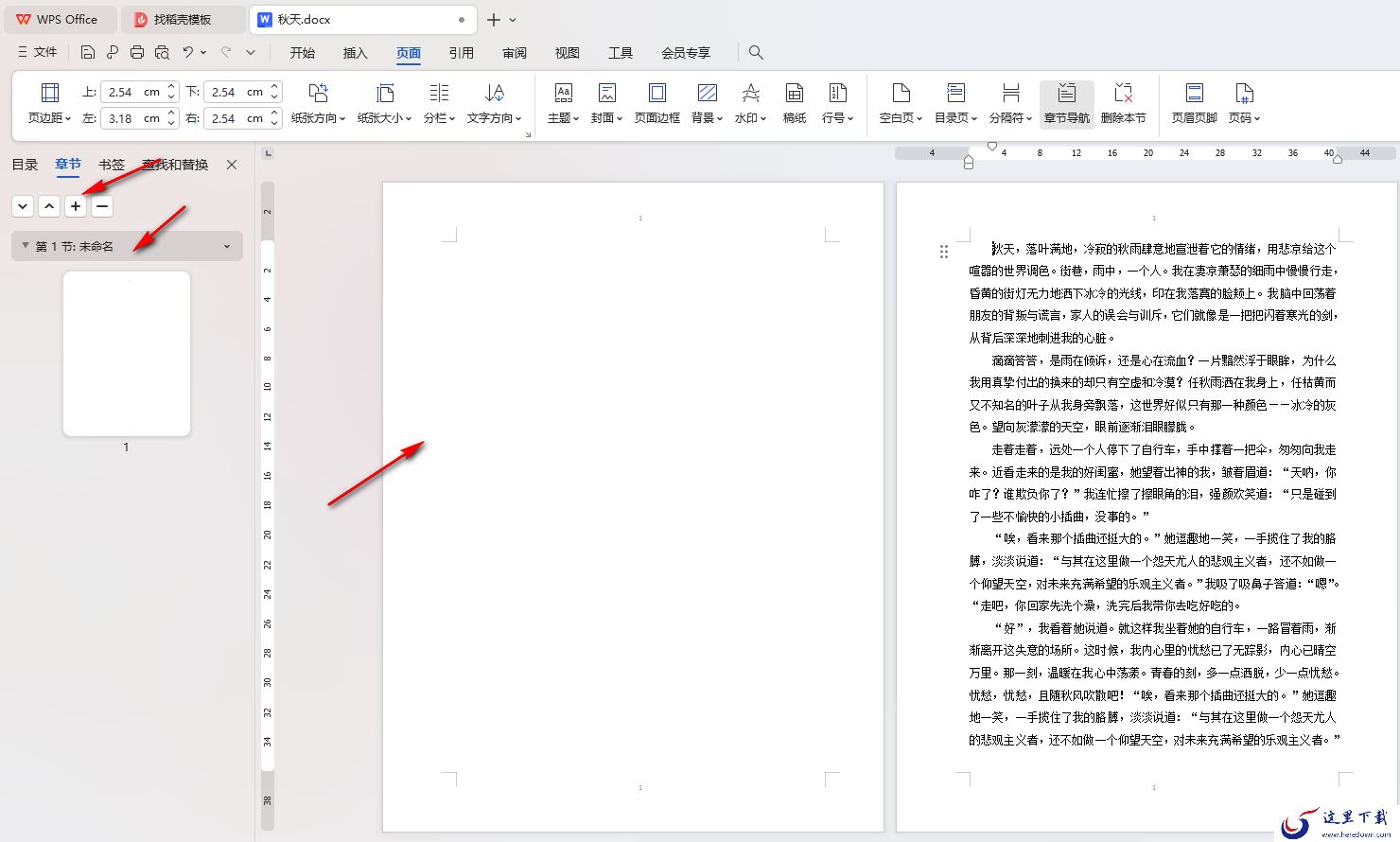Switch to the 插入 ribbon tab
The width and height of the screenshot is (1400, 842).
point(356,53)
